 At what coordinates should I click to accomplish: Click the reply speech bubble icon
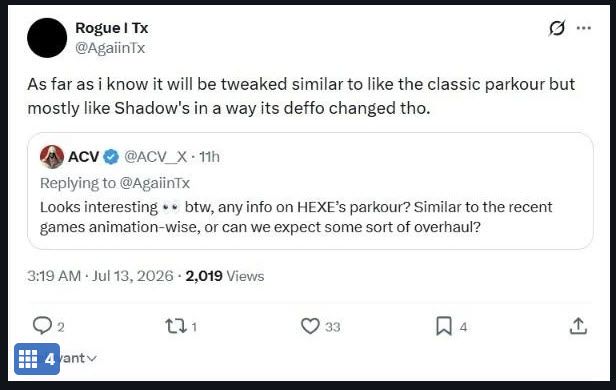[x=42, y=326]
